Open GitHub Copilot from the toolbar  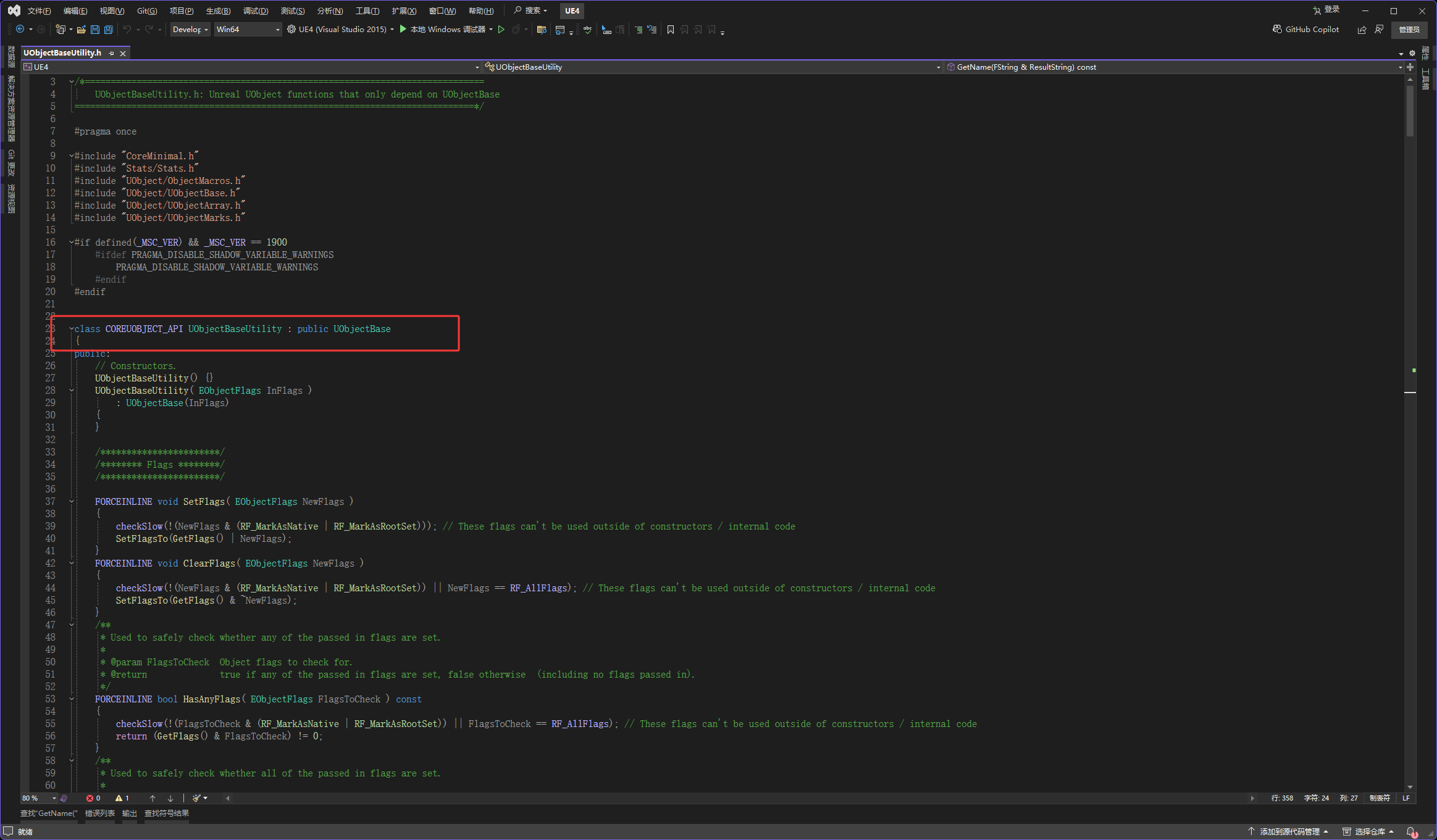tap(1305, 30)
